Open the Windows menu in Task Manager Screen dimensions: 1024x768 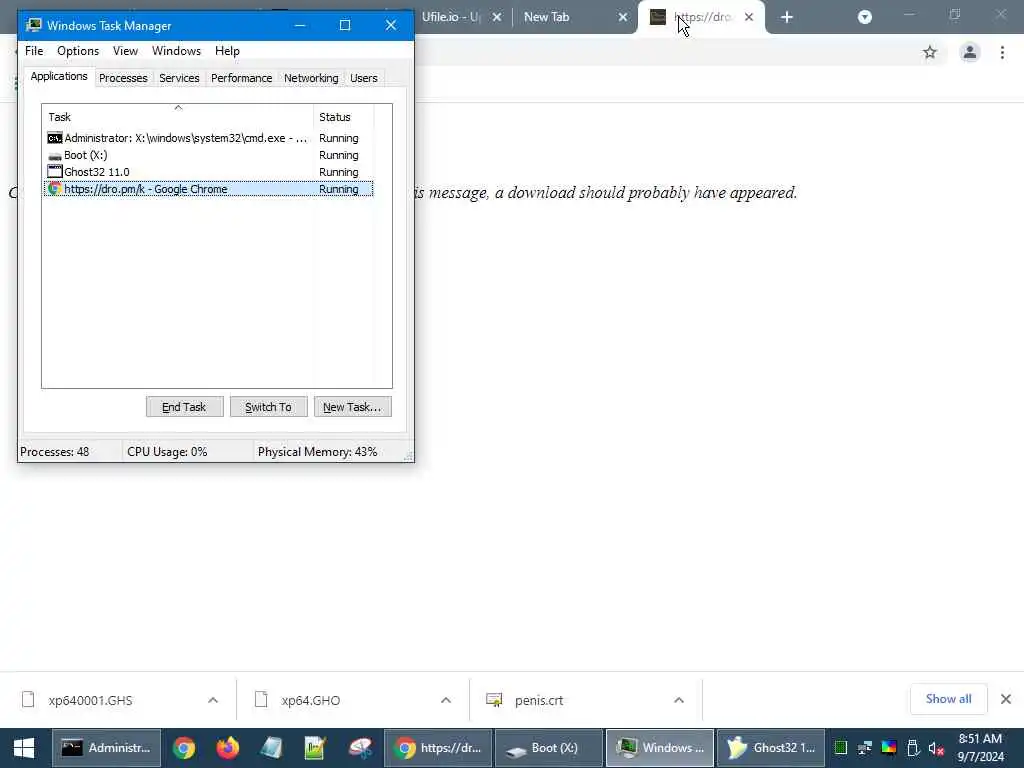click(176, 51)
